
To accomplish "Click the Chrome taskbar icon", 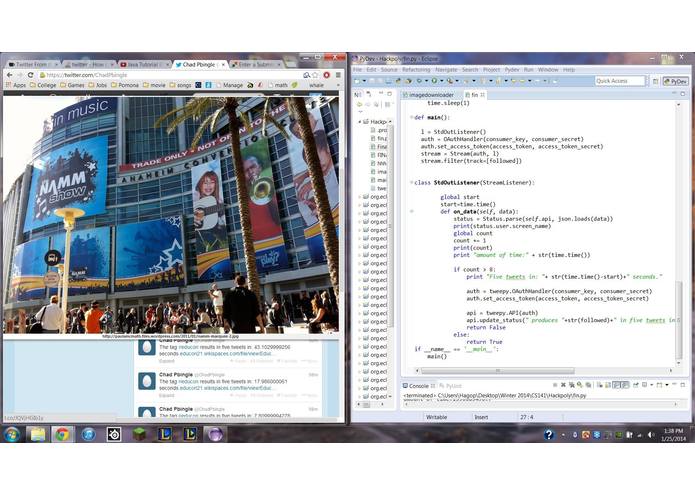I will pos(62,434).
